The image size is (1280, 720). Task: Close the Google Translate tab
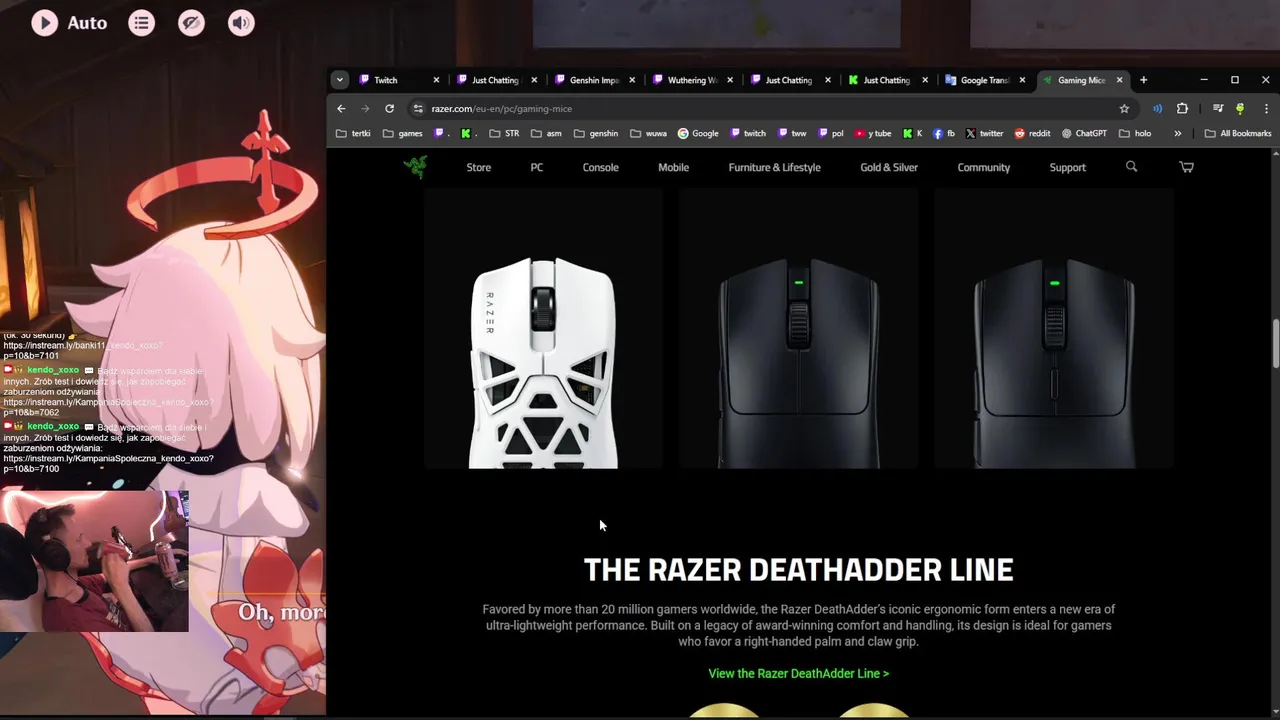1022,80
